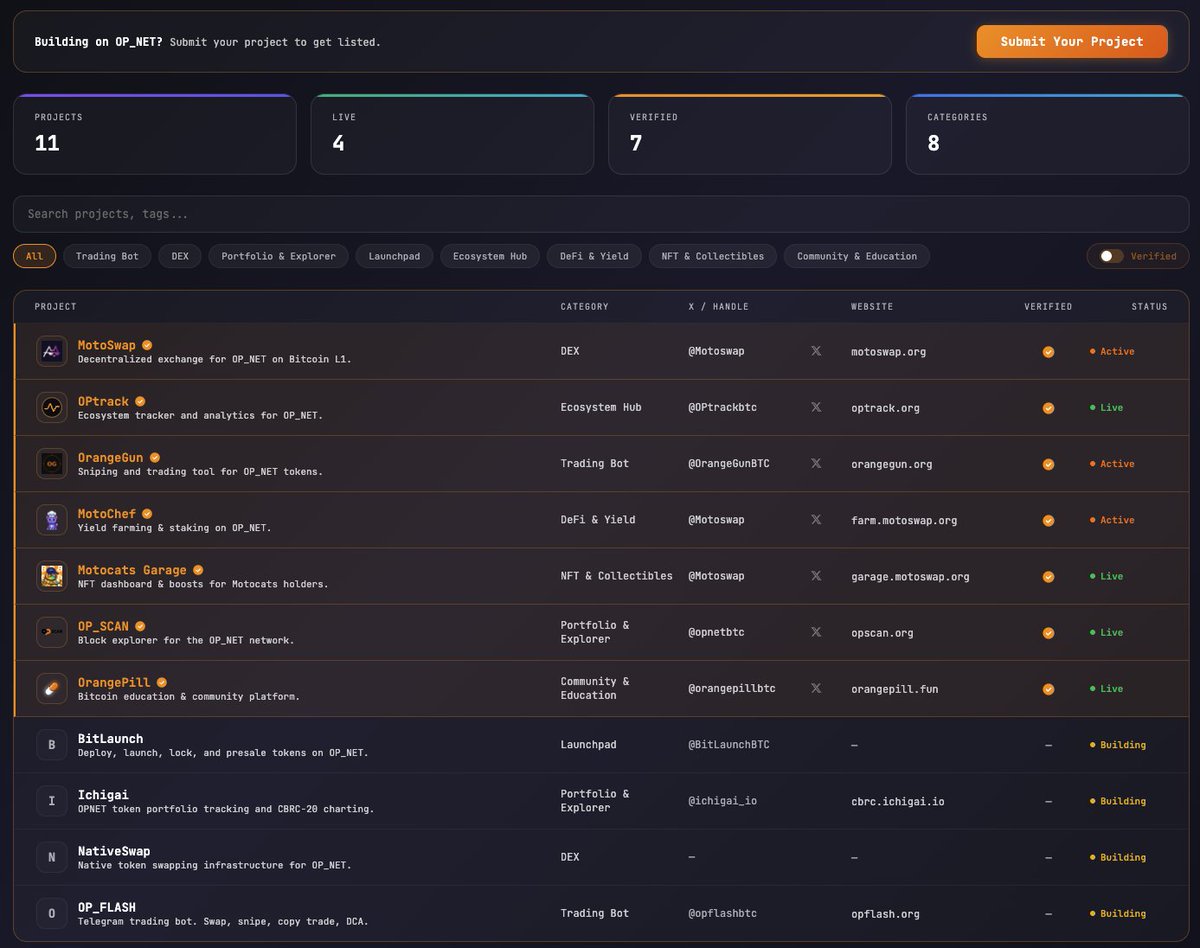Click verified badge beside MotoChef name

click(x=147, y=514)
